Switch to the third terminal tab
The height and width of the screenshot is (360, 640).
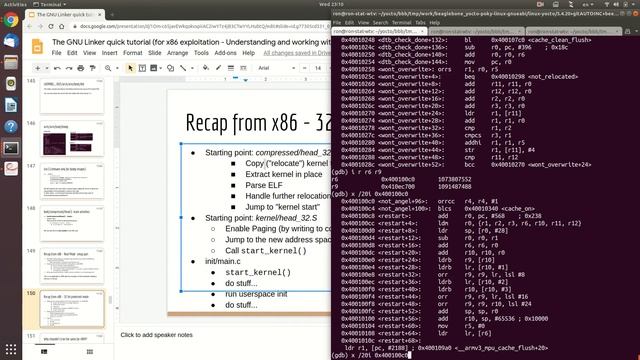pyautogui.click(x=573, y=31)
